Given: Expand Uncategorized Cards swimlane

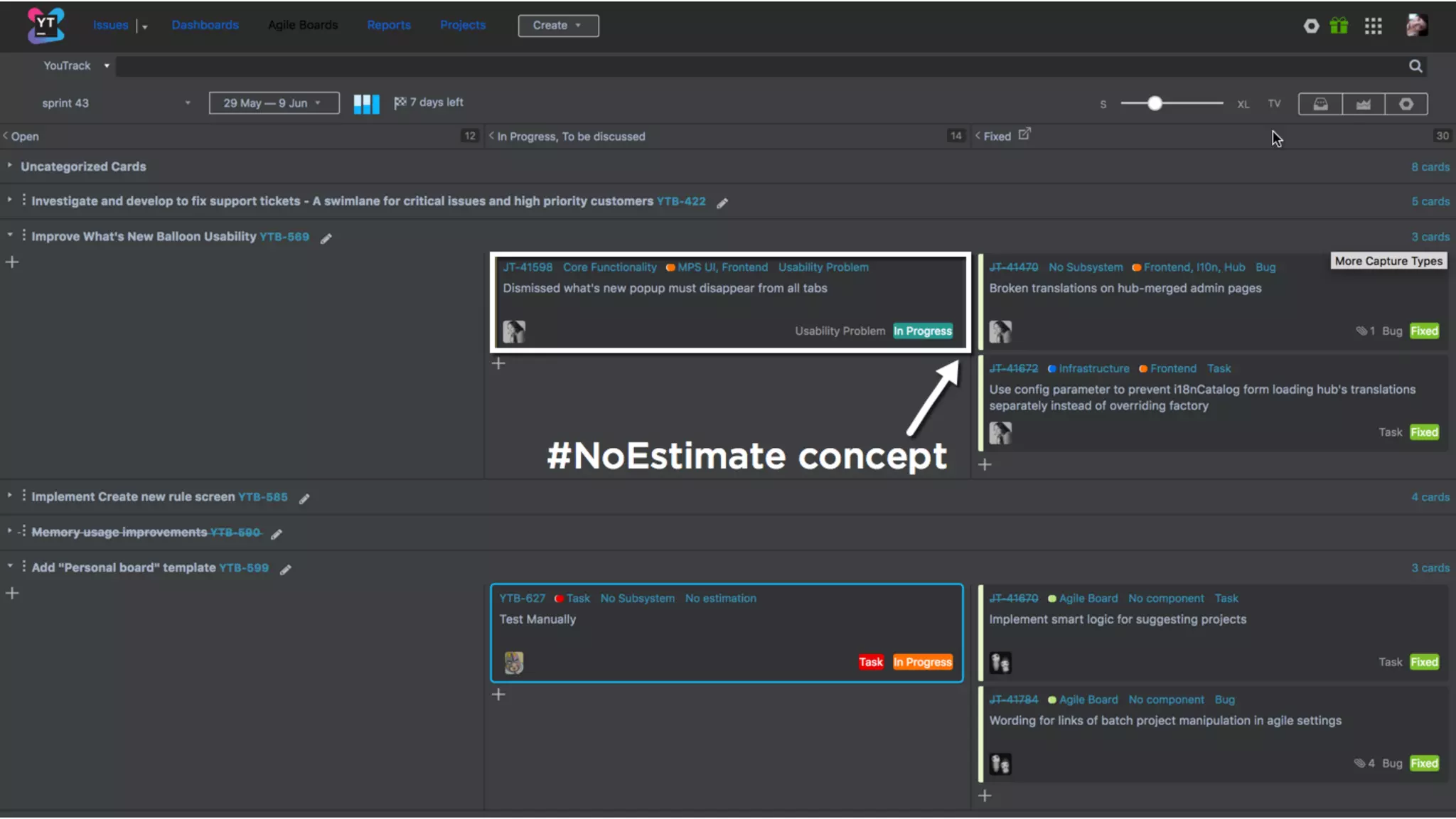Looking at the screenshot, I should point(10,166).
